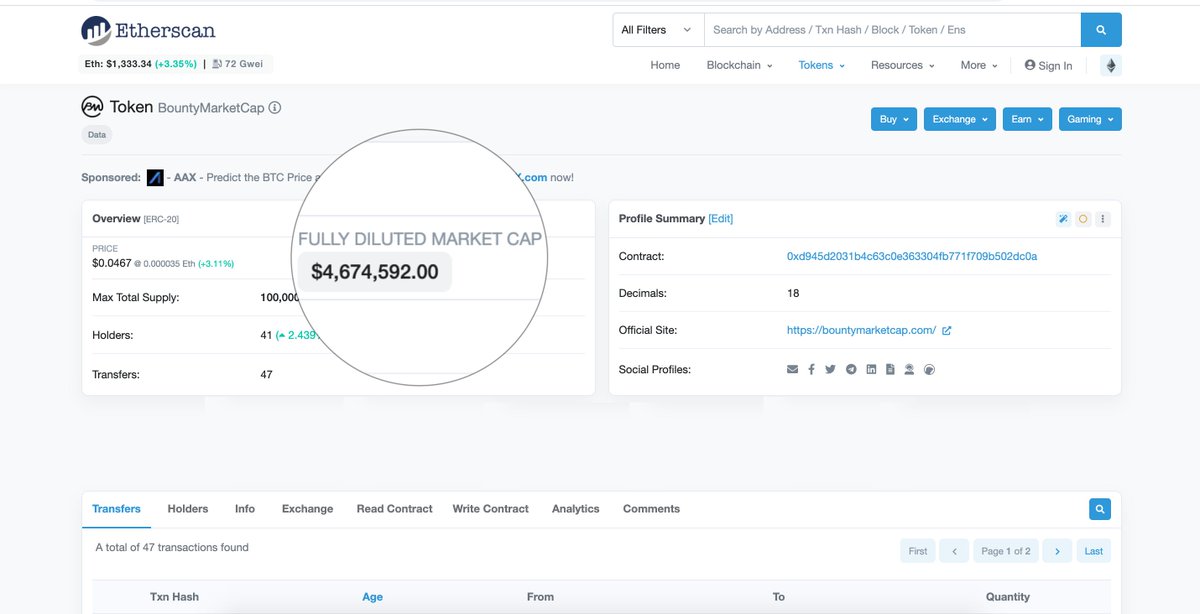
Task: Open the Gaming dropdown button
Action: click(x=1090, y=119)
